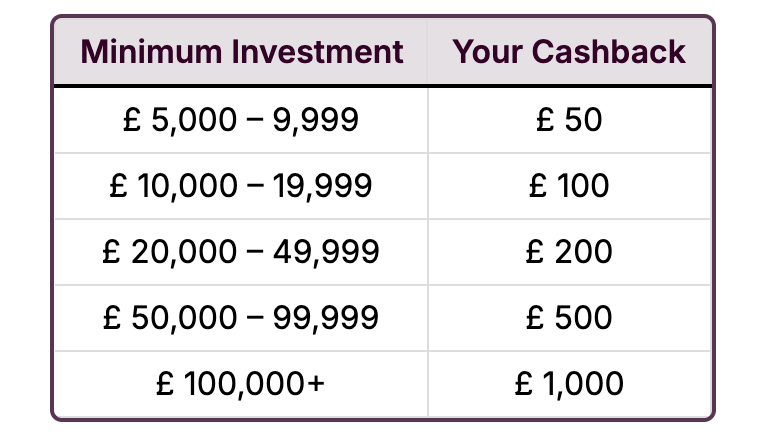Click the 49,999 upper bound value
This screenshot has width=758, height=442.
tap(330, 251)
